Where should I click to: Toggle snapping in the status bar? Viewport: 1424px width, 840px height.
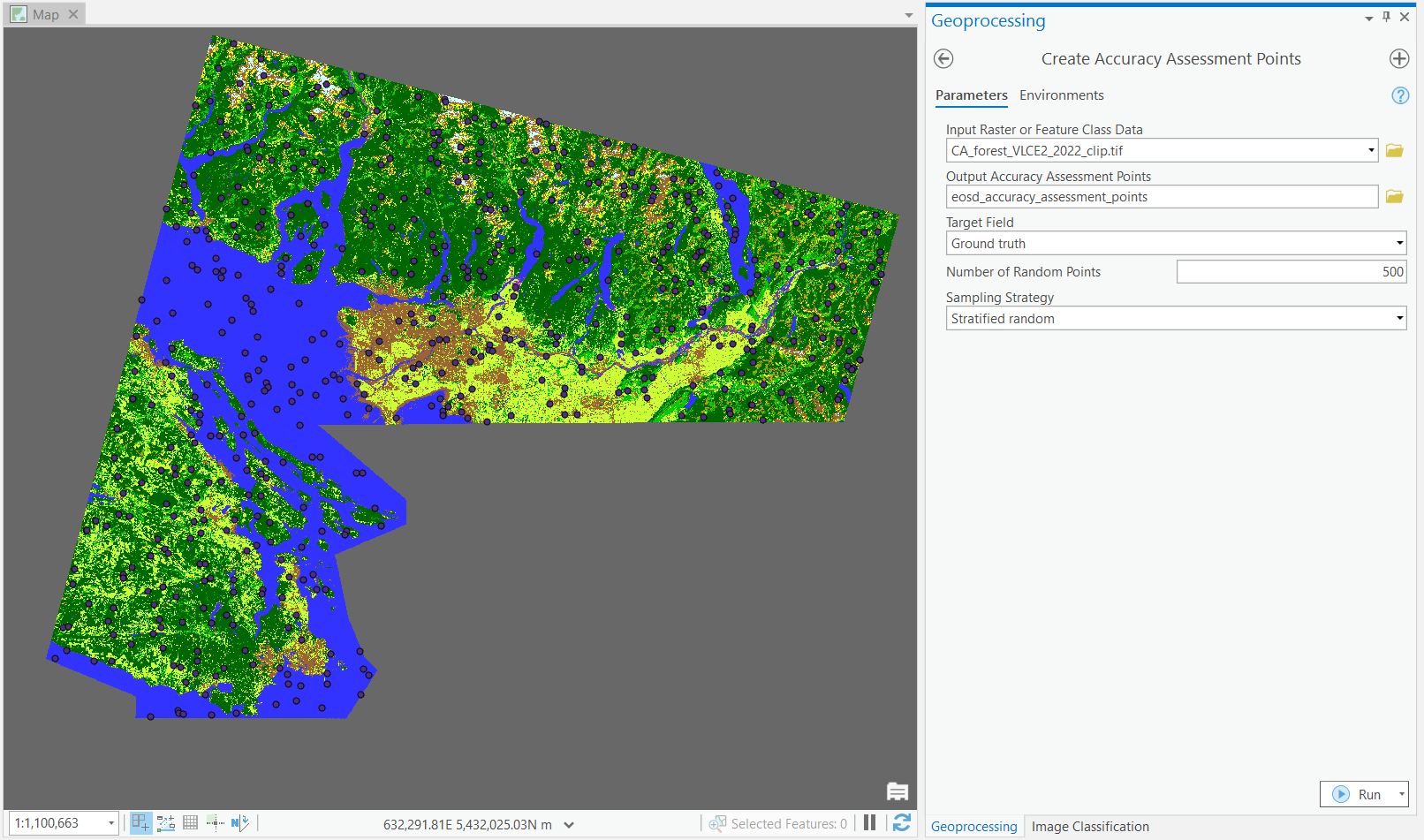pyautogui.click(x=141, y=823)
